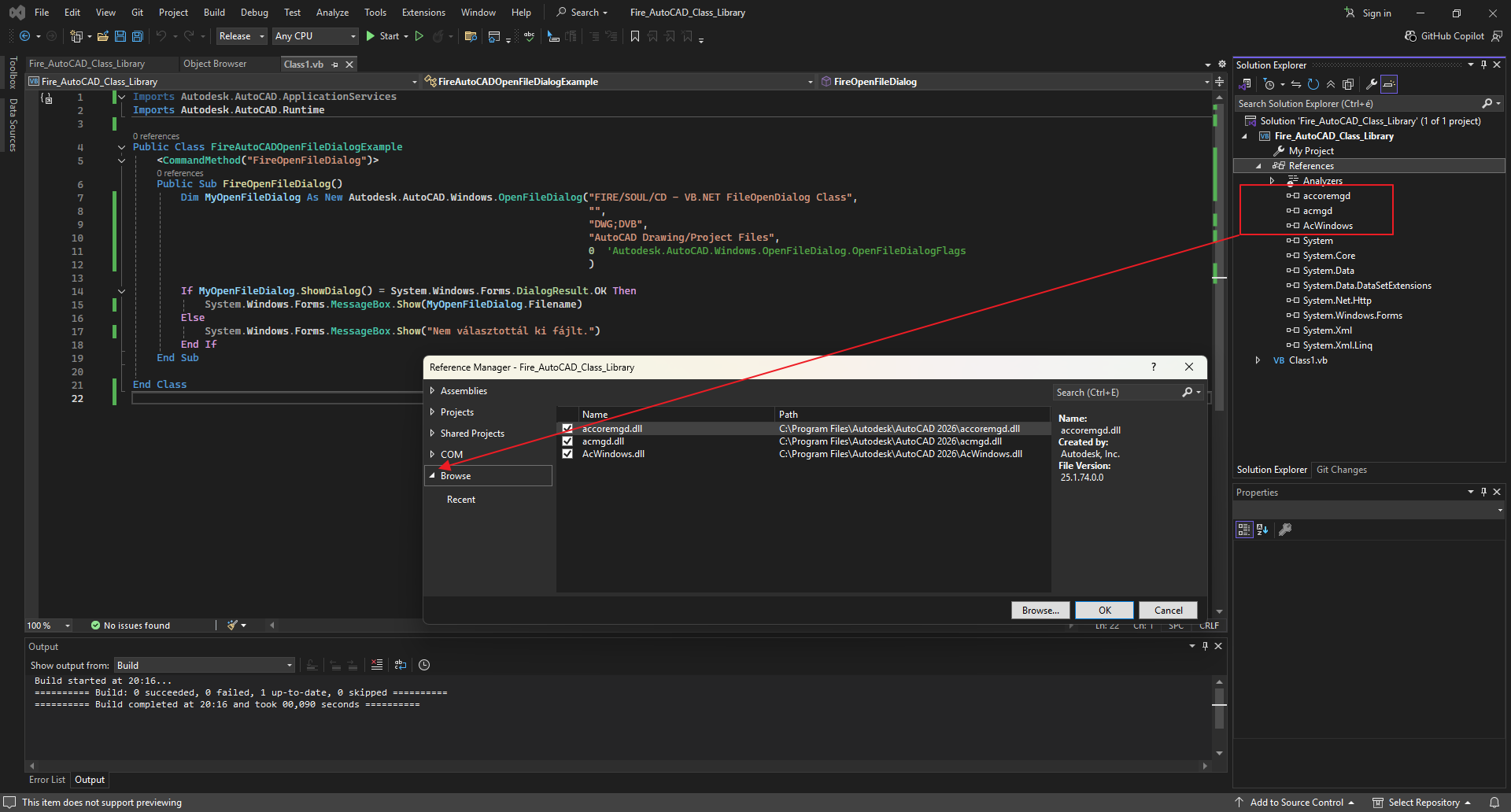This screenshot has height=812, width=1511.
Task: Click the Clear All icon in Output panel
Action: (x=377, y=665)
